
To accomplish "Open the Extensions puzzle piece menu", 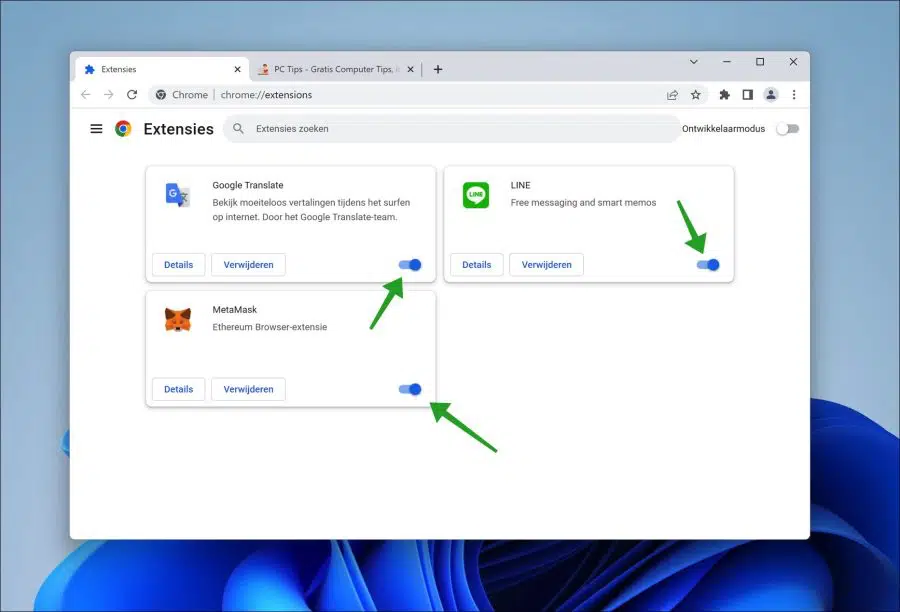I will 724,95.
